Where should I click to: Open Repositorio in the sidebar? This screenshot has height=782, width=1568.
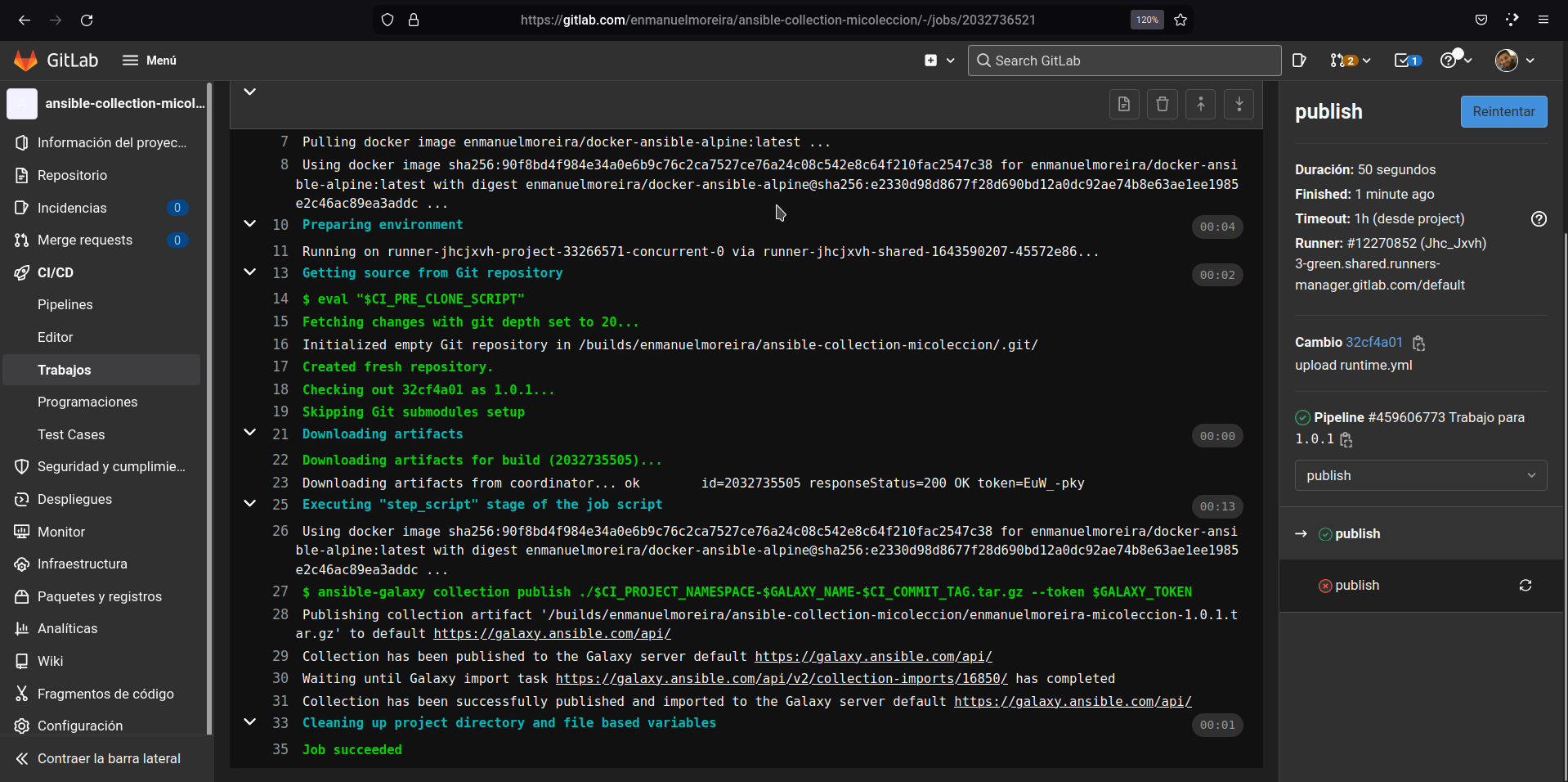(101, 175)
